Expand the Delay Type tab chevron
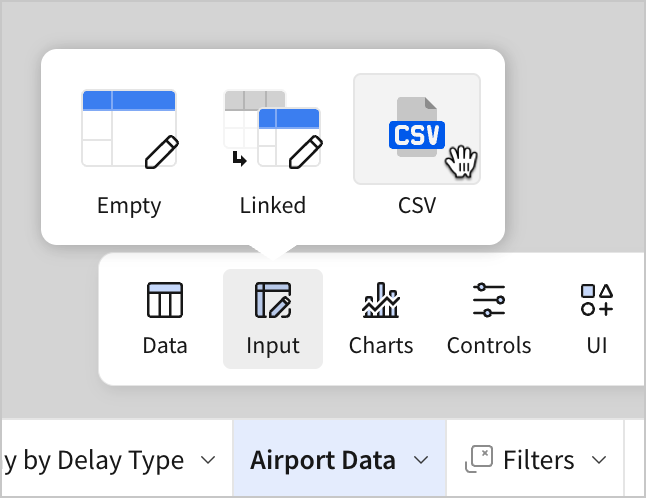 [208, 460]
